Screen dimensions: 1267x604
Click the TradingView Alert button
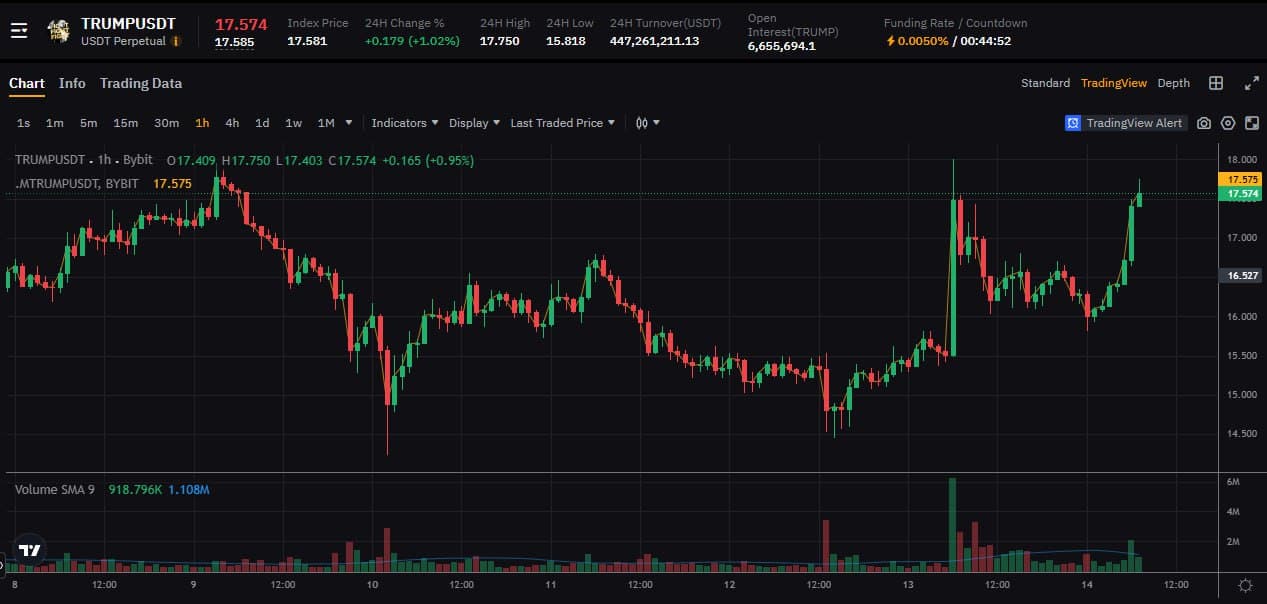(x=1125, y=123)
